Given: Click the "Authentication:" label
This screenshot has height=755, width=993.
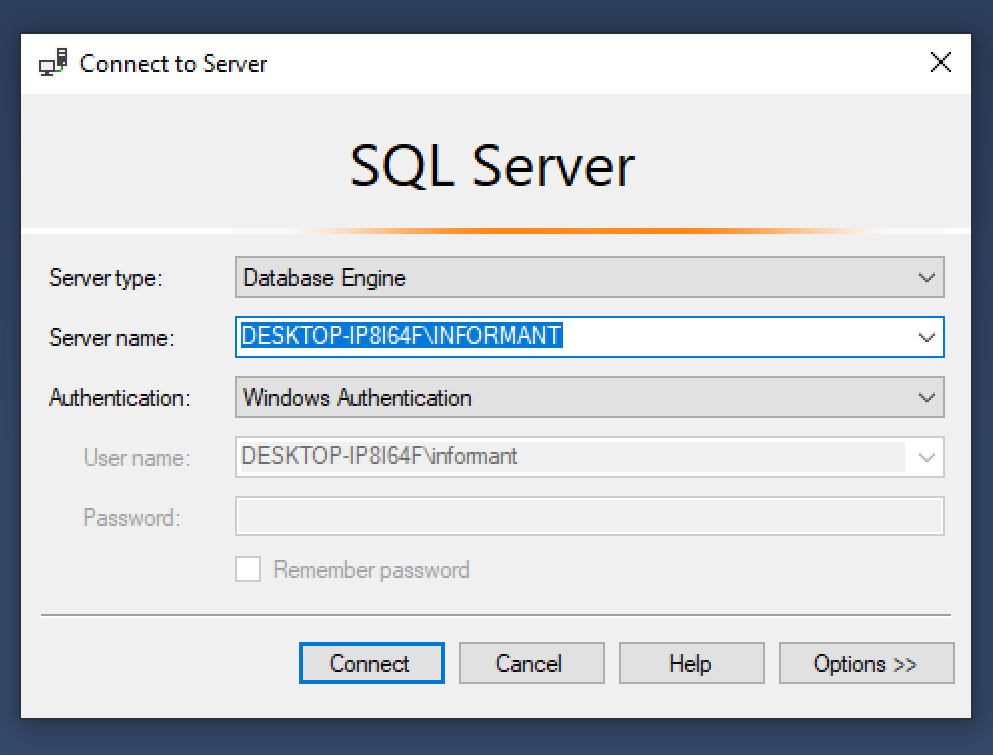Looking at the screenshot, I should tap(120, 398).
